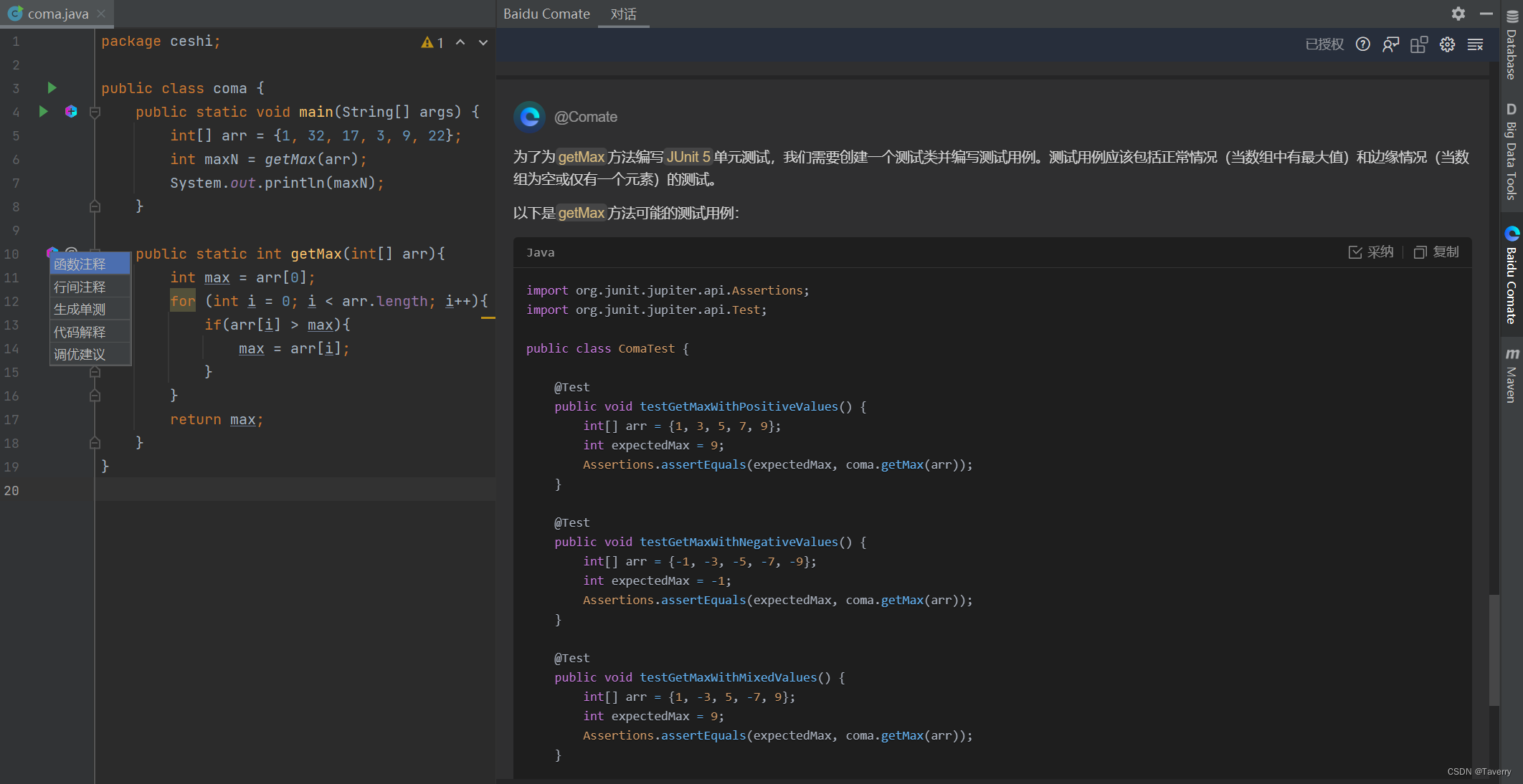Open tool window gear options
The height and width of the screenshot is (784, 1523).
1458,14
